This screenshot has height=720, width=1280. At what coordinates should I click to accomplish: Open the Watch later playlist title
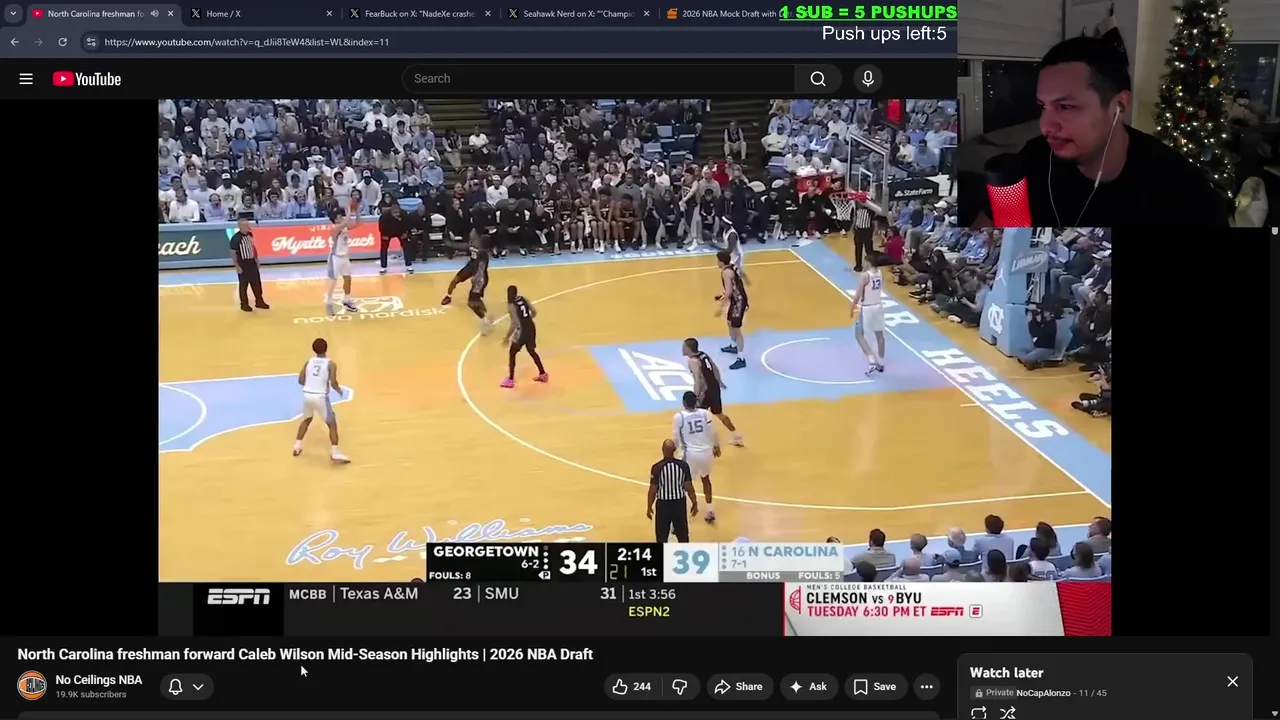click(1006, 673)
